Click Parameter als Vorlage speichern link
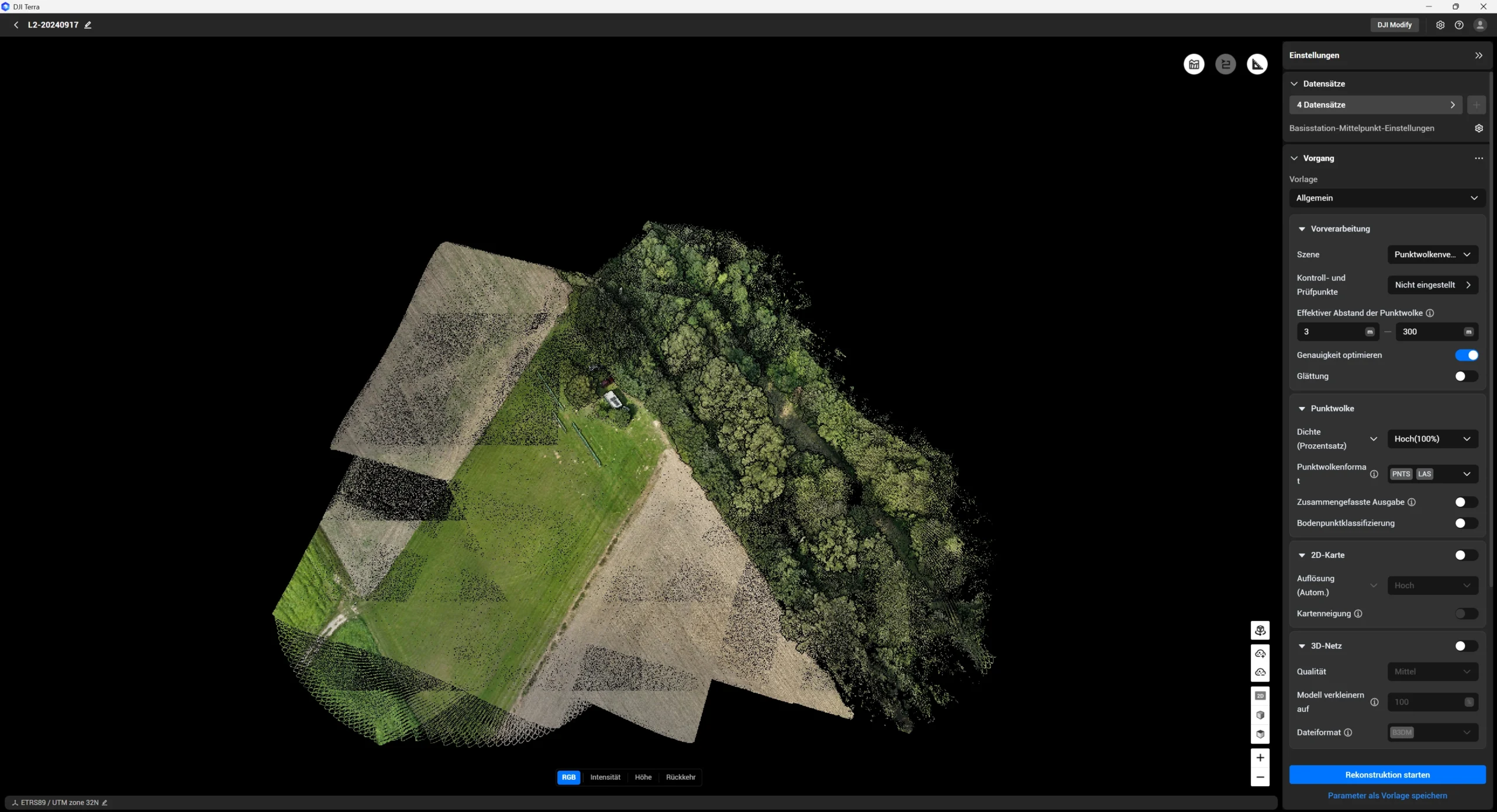 point(1386,796)
